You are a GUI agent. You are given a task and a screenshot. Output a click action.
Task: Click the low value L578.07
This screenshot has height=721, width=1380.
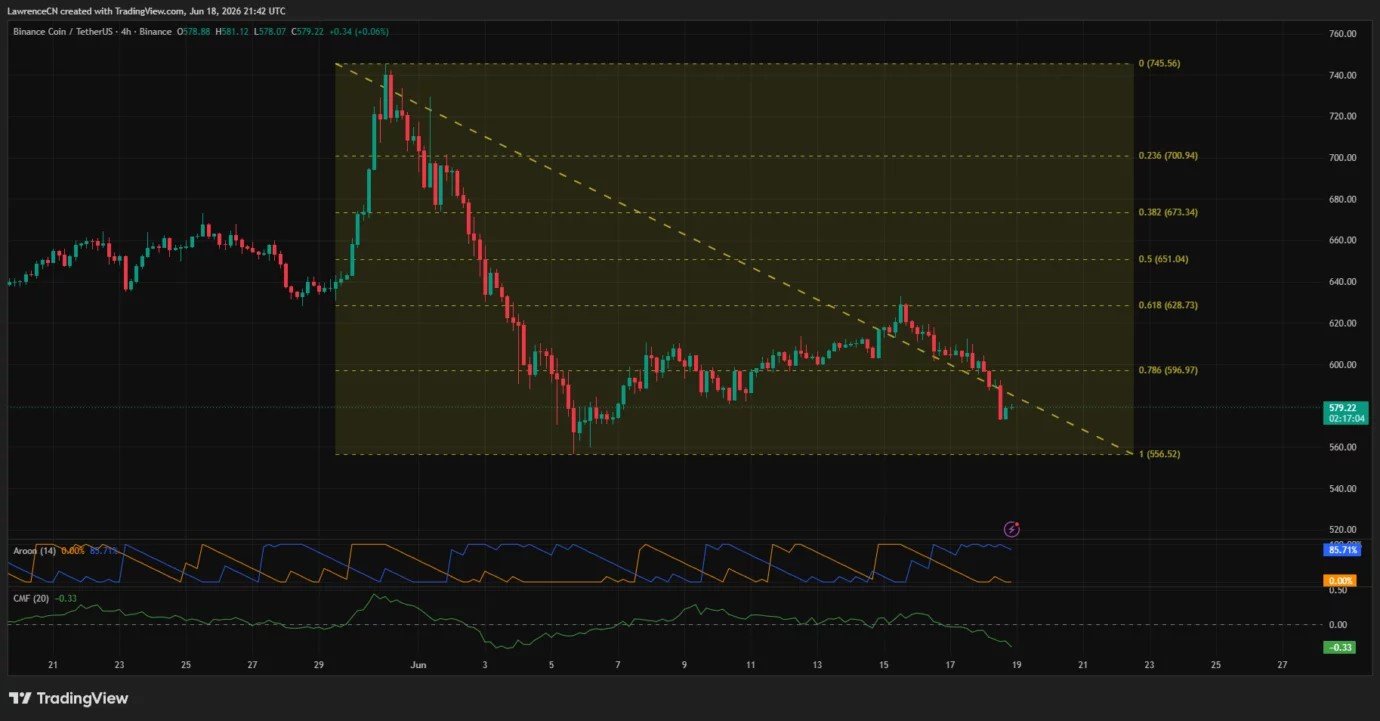tap(270, 32)
